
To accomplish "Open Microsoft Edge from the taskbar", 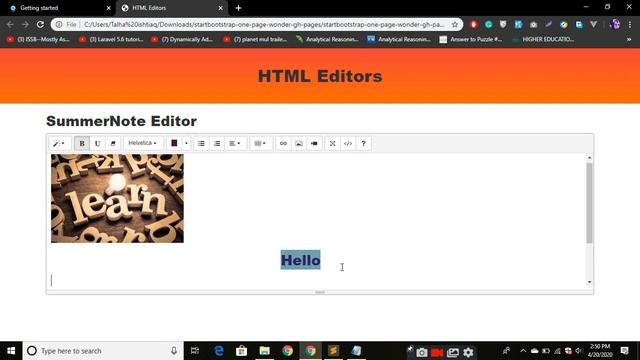I will click(x=219, y=351).
